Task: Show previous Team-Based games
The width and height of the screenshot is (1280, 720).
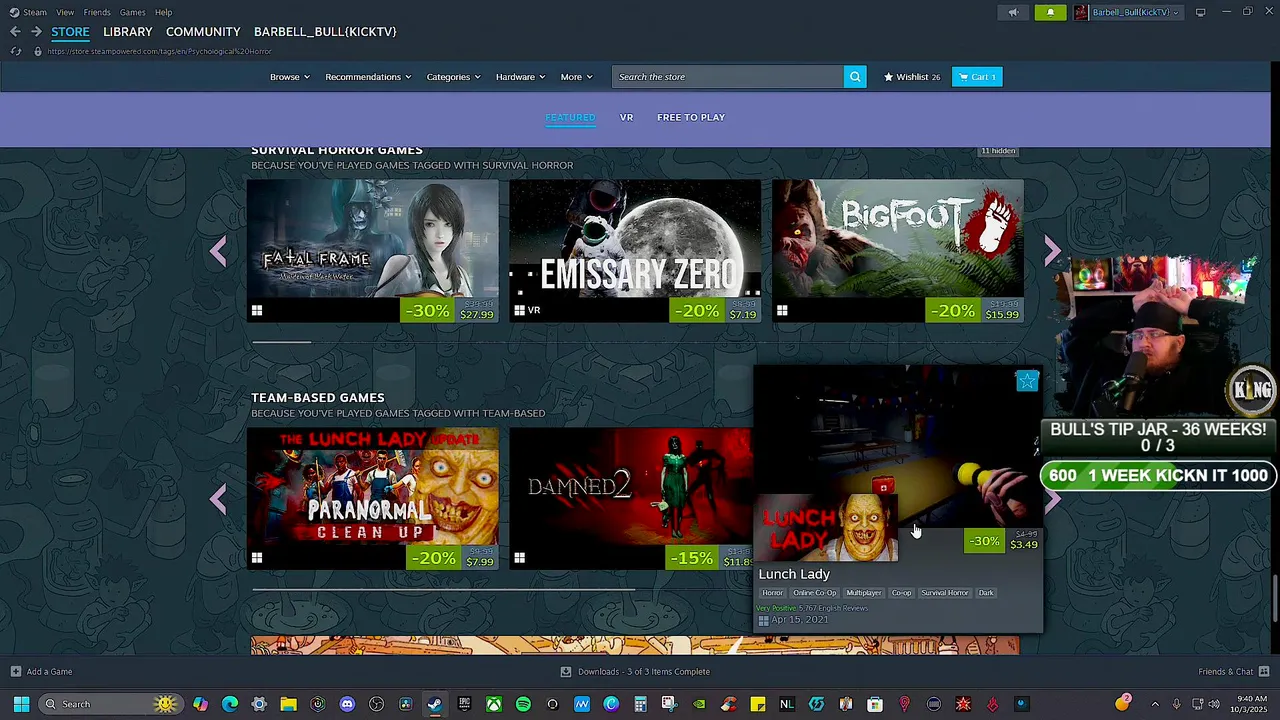Action: click(x=218, y=499)
